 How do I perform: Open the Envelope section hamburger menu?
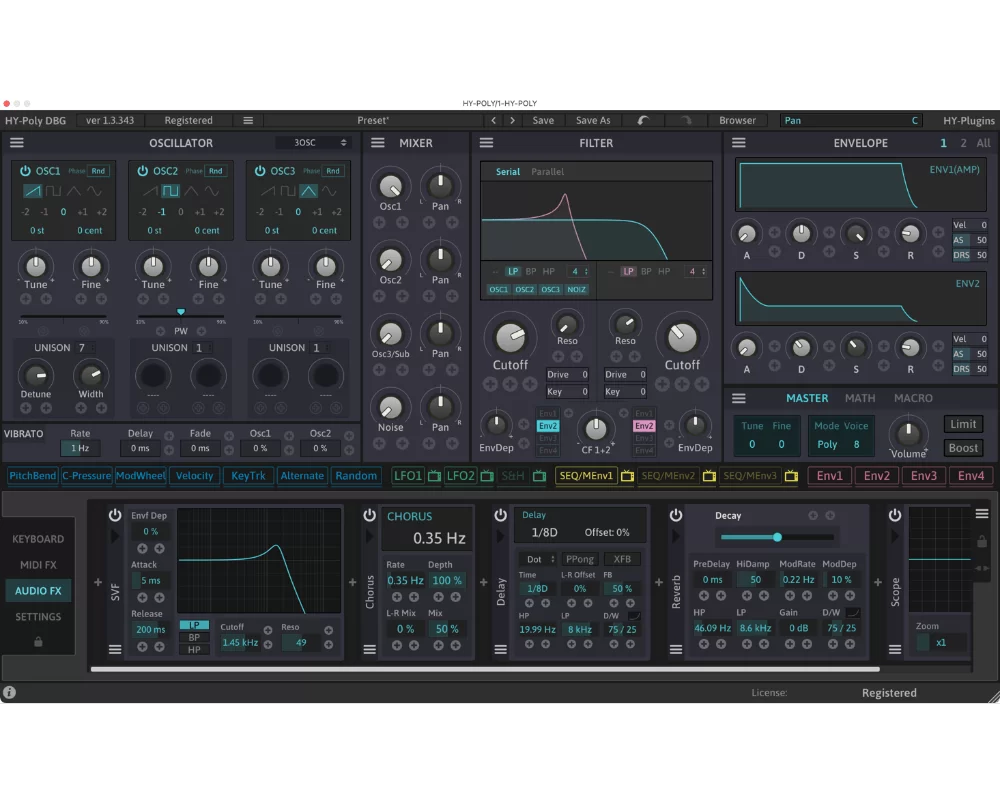click(739, 143)
